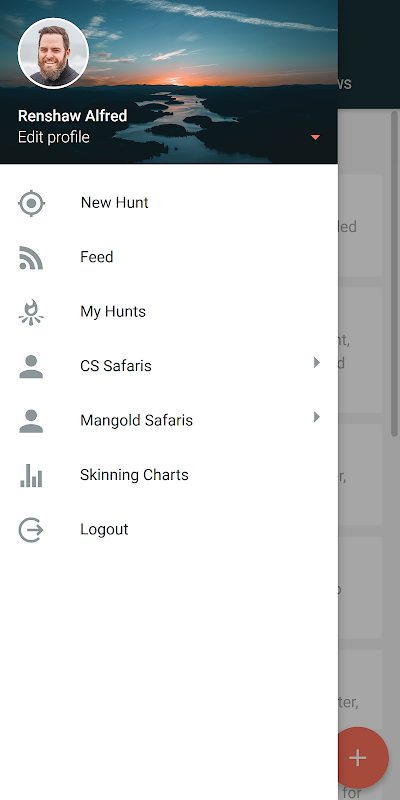The width and height of the screenshot is (400, 800).
Task: Click Renshaw Alfred's profile photo
Action: [x=53, y=53]
